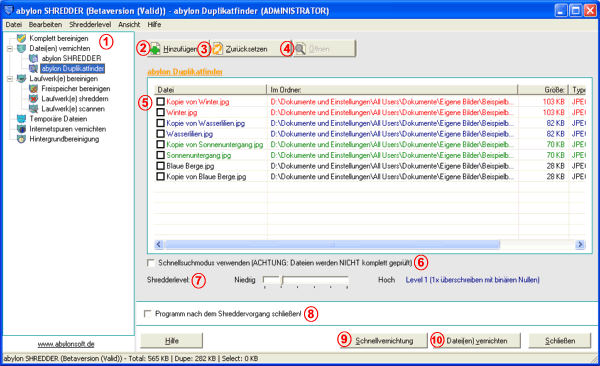
Task: Click the Zurücksetzen button
Action: [x=250, y=49]
